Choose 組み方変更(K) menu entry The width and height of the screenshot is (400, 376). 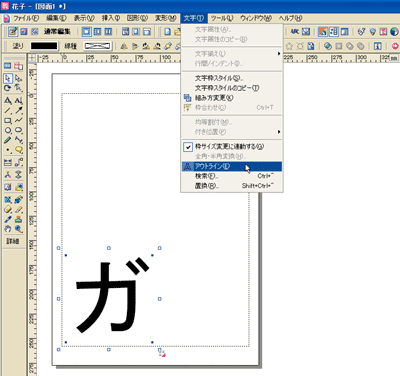[x=232, y=98]
